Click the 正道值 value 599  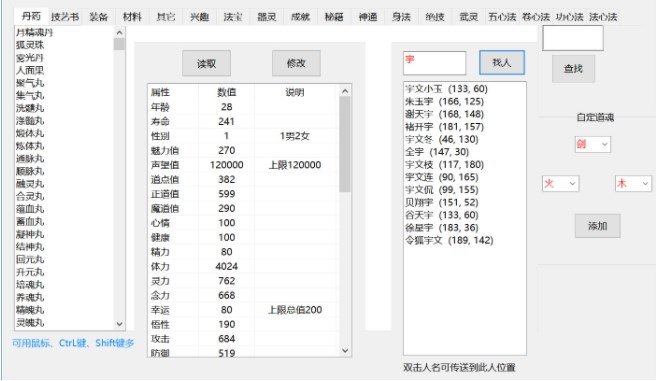pos(226,194)
